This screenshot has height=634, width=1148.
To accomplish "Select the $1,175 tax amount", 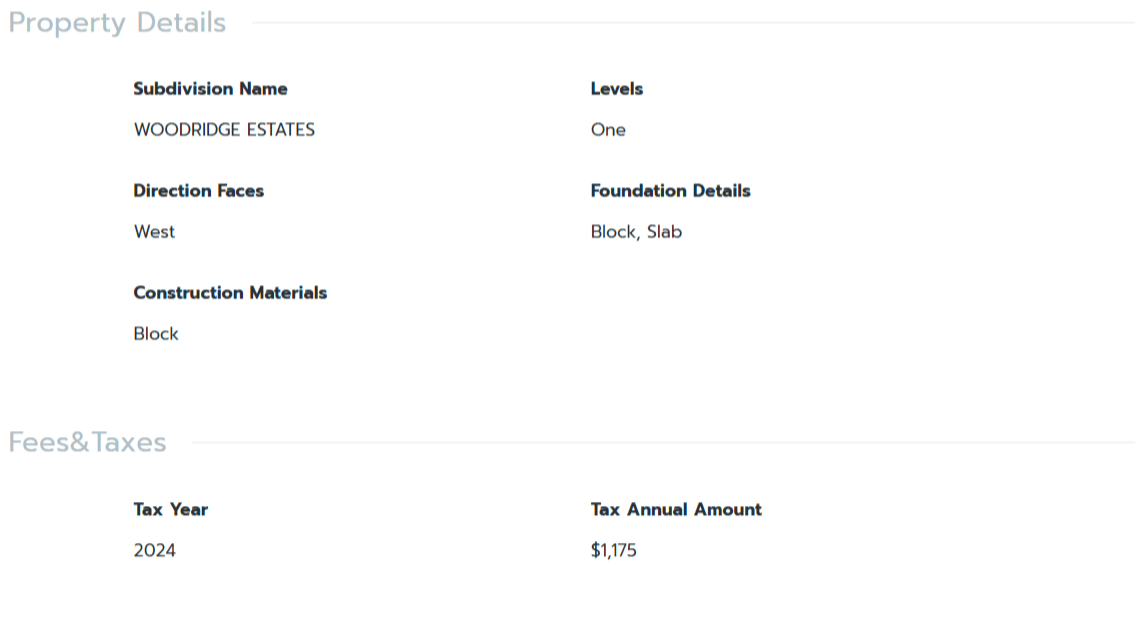I will (x=613, y=550).
